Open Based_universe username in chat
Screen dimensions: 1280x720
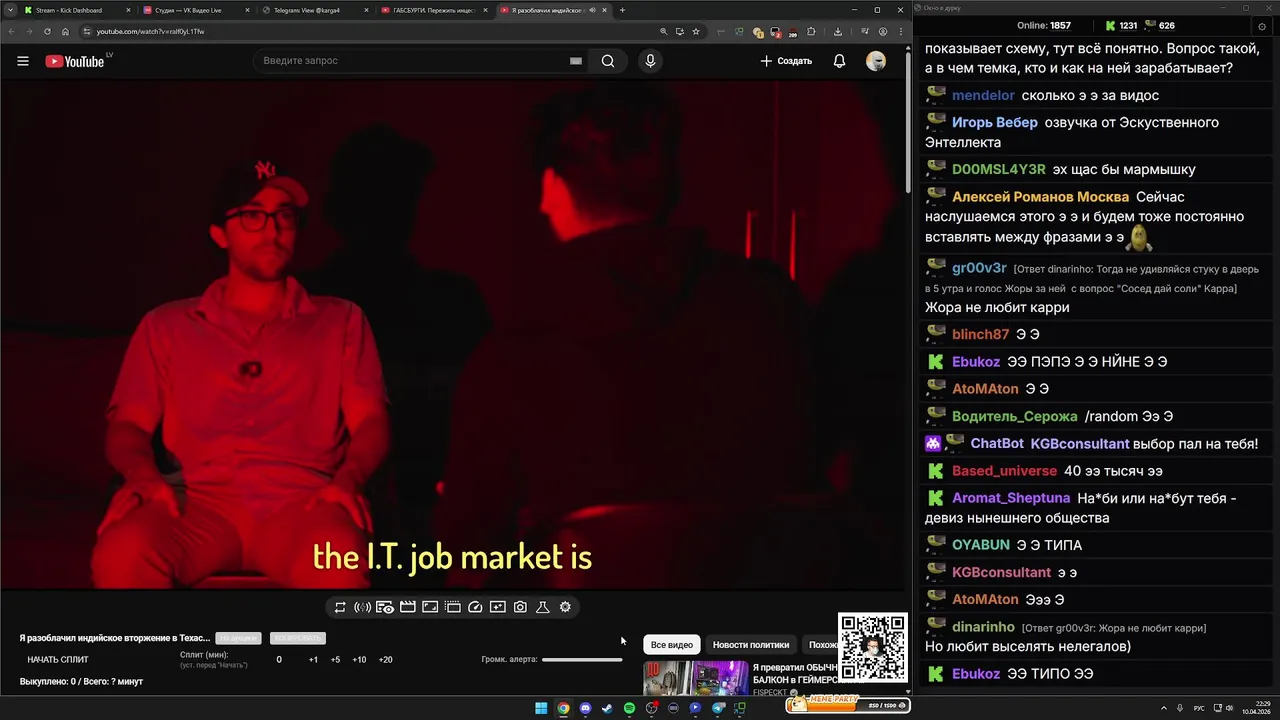(1004, 471)
